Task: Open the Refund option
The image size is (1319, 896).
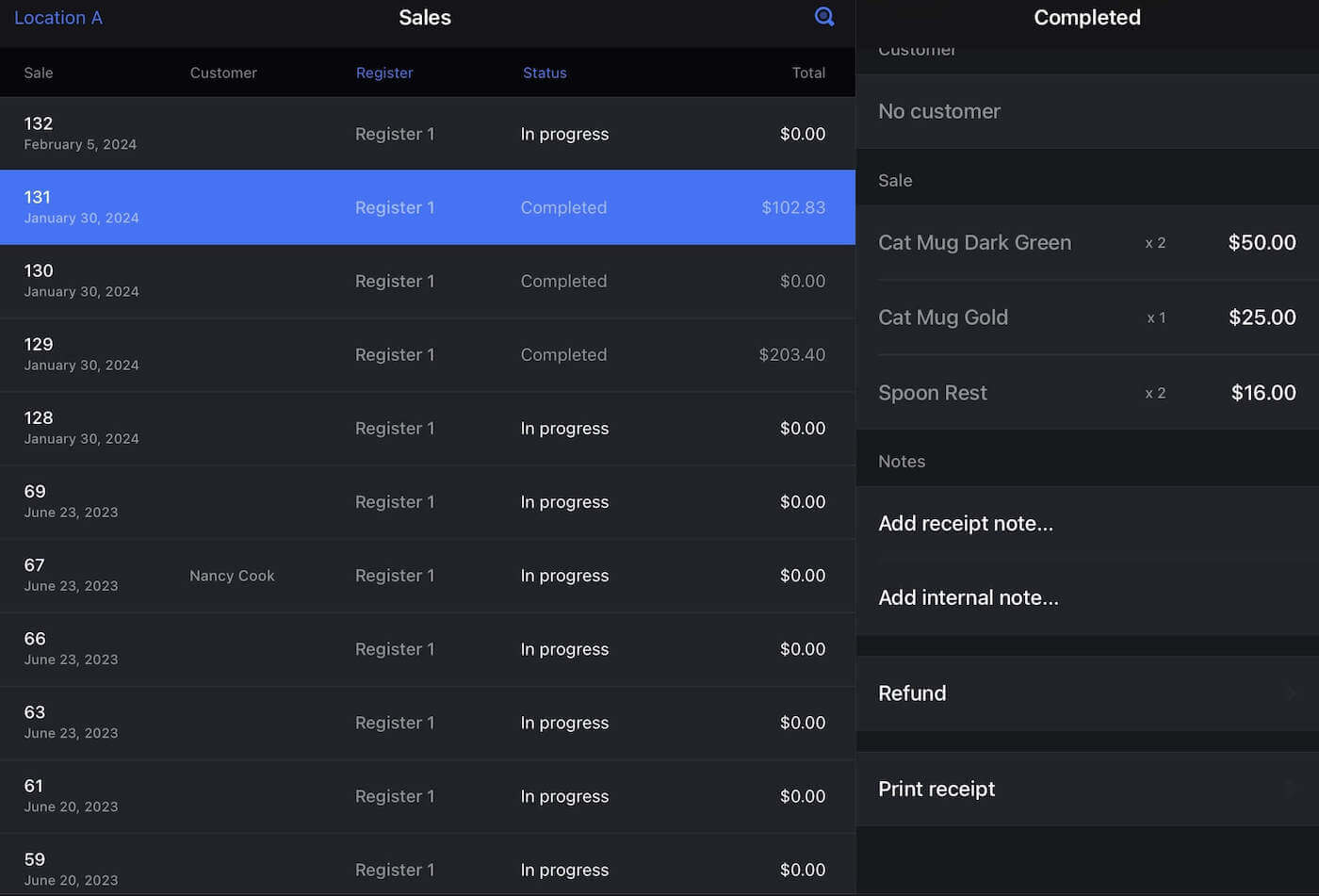Action: coord(1086,693)
